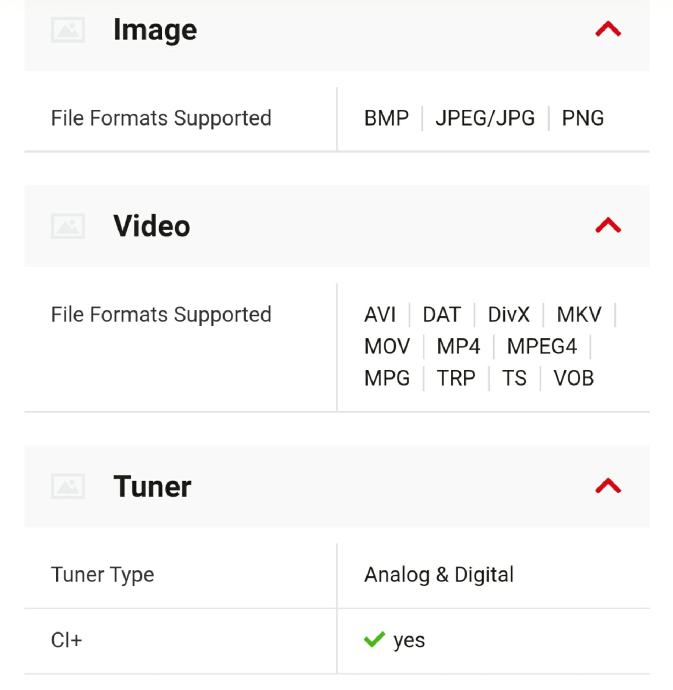Select the JPEG/JPG format entry
The width and height of the screenshot is (673, 690).
point(485,118)
